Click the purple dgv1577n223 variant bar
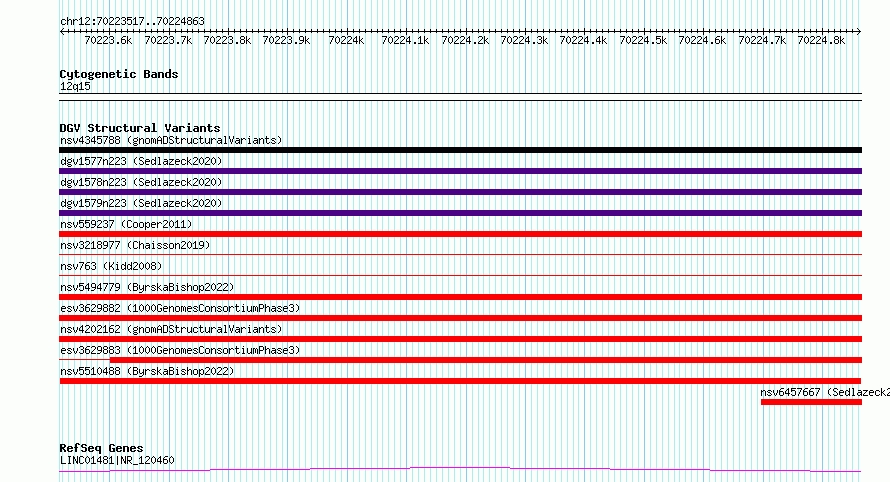Image resolution: width=890 pixels, height=482 pixels. coord(460,171)
